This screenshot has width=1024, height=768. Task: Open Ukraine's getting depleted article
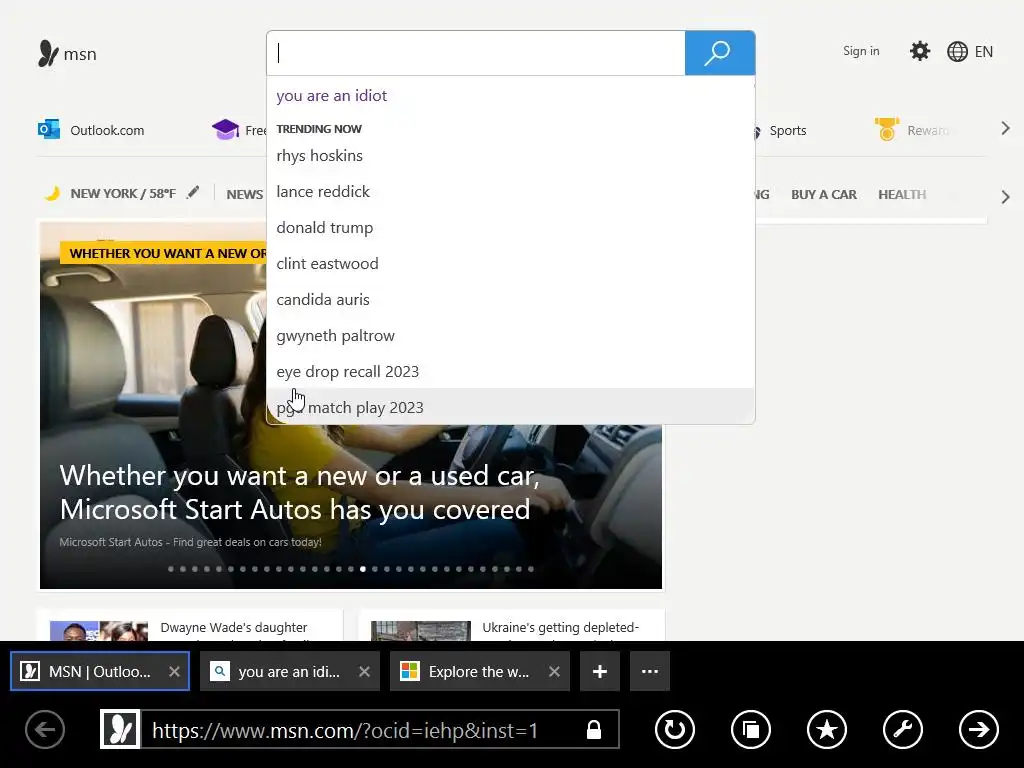(560, 627)
